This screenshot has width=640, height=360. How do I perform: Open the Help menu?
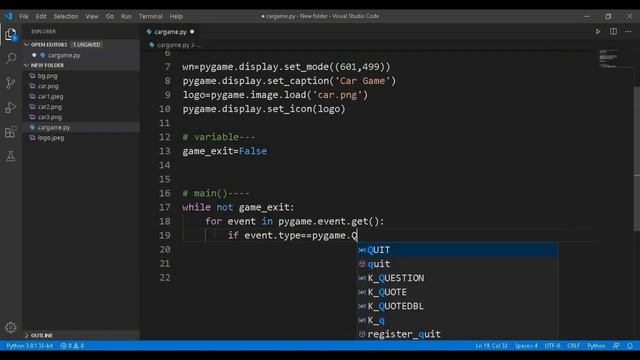point(176,16)
